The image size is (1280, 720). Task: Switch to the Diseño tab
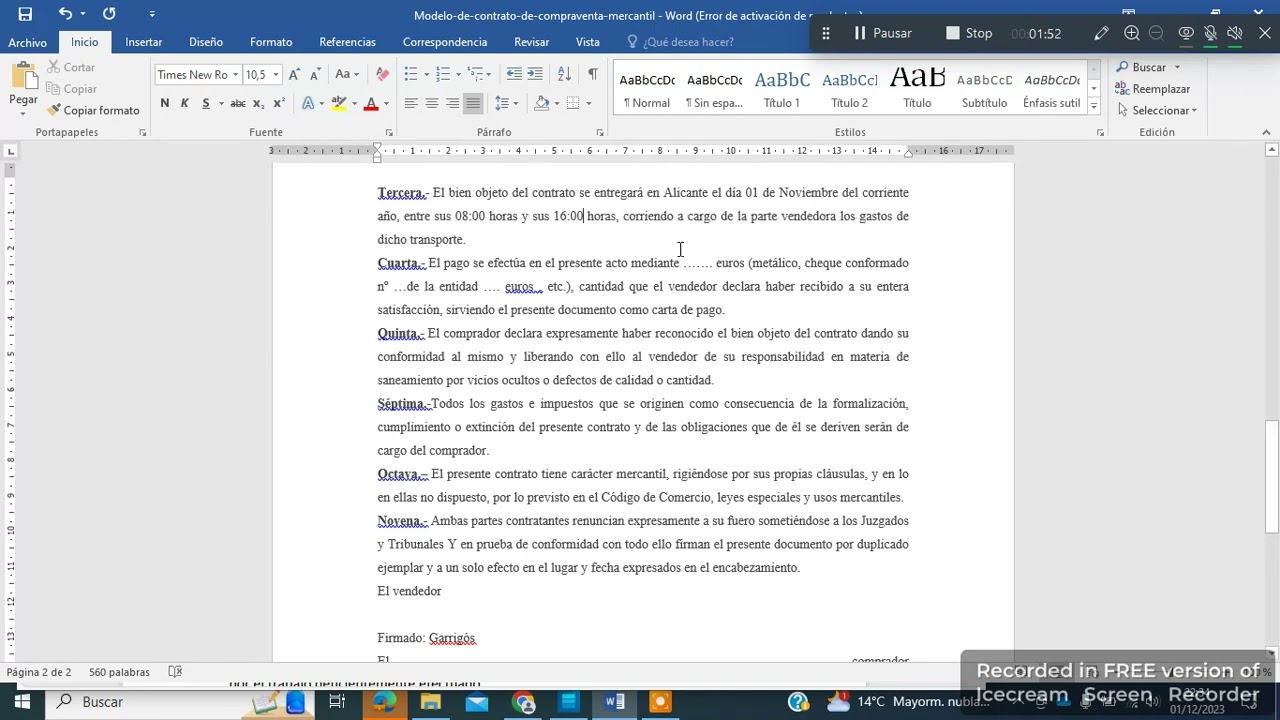206,42
